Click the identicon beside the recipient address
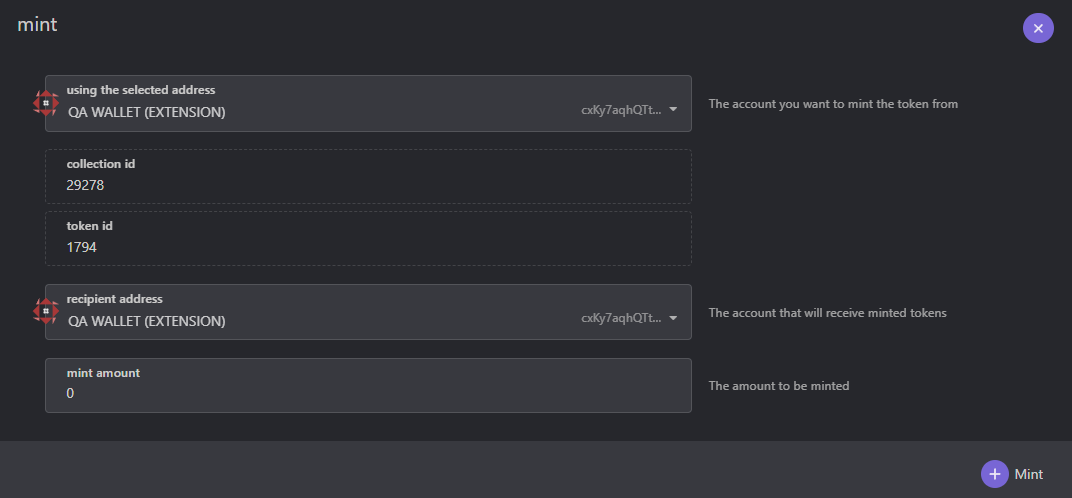 [46, 311]
